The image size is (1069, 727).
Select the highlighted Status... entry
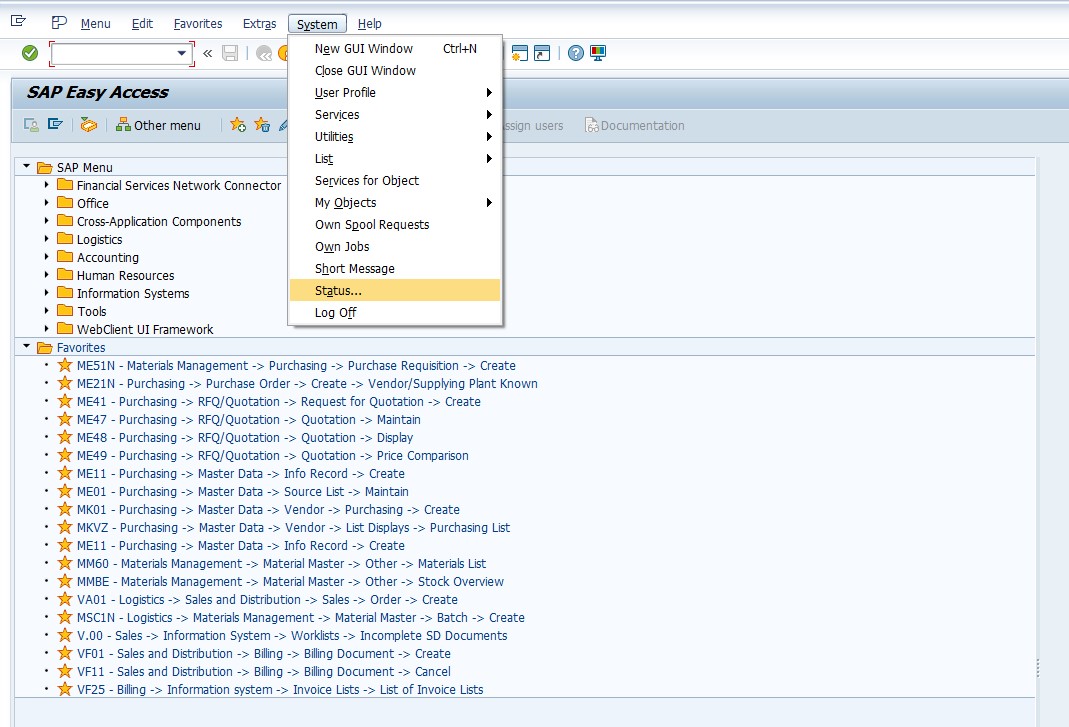(395, 291)
